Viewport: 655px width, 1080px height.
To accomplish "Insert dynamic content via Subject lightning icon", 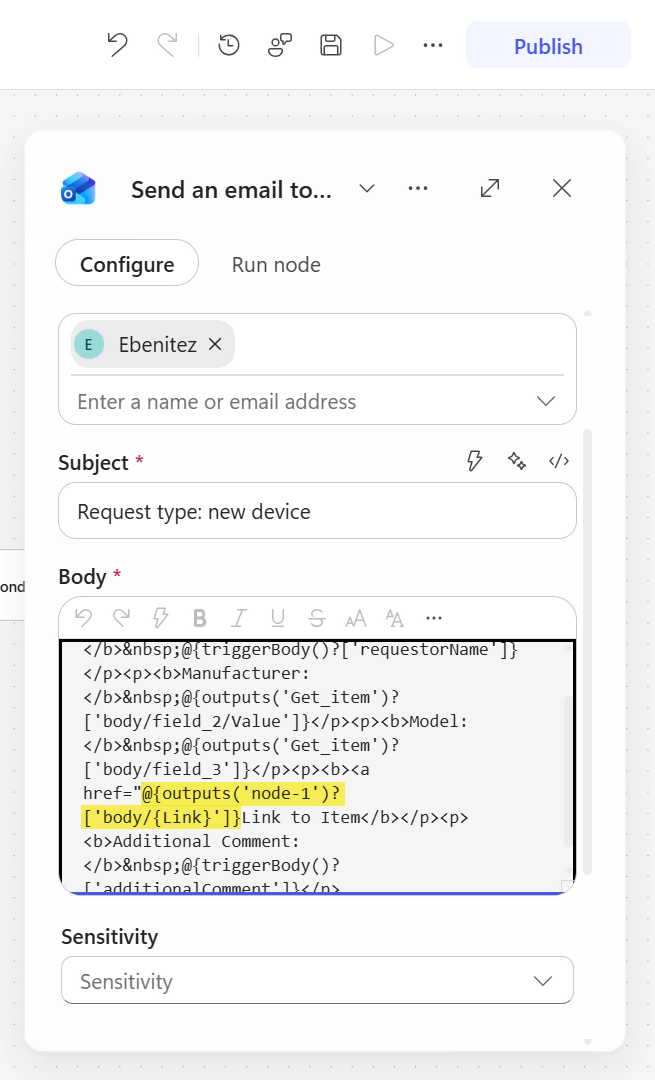I will (x=475, y=461).
